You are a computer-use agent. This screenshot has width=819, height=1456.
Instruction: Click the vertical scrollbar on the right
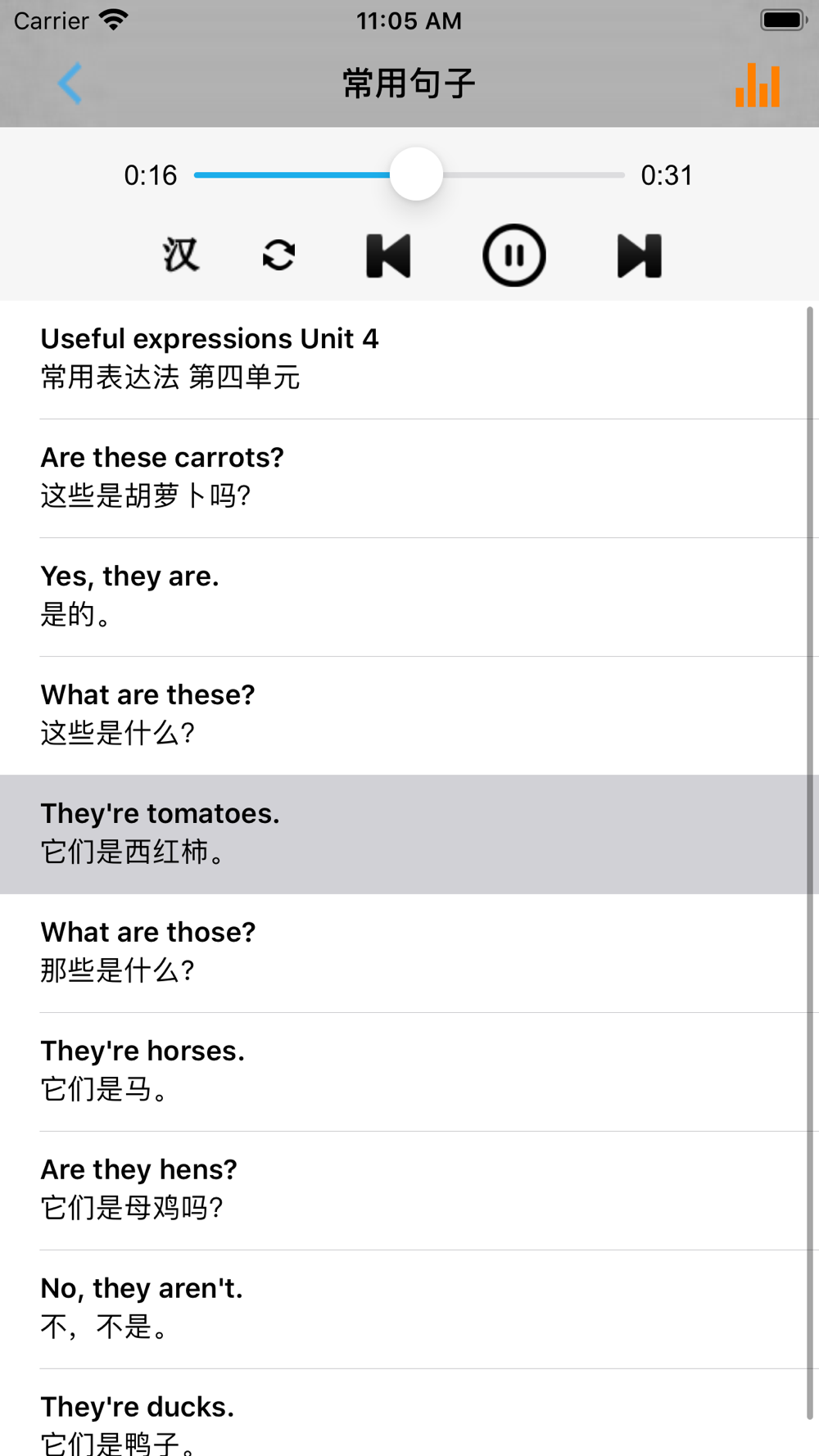click(x=810, y=863)
